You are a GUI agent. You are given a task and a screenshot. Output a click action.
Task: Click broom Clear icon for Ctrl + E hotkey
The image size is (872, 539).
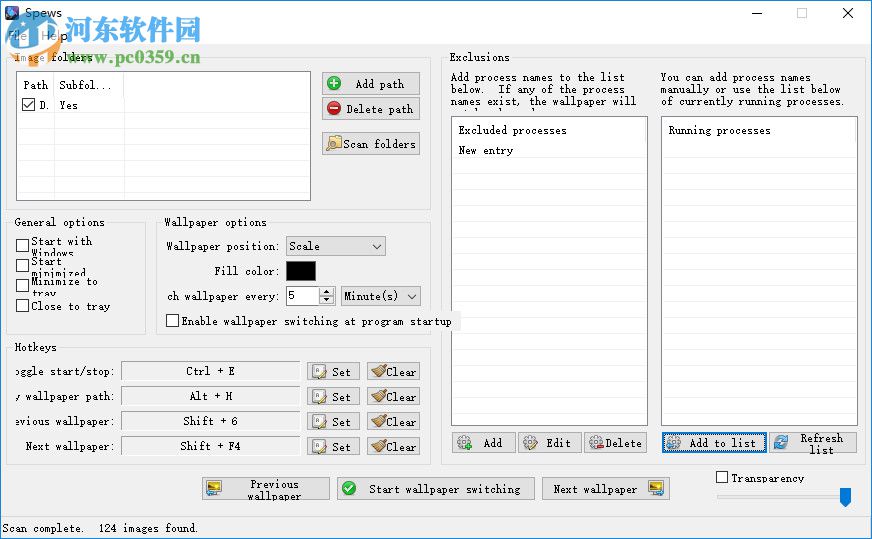pos(379,371)
